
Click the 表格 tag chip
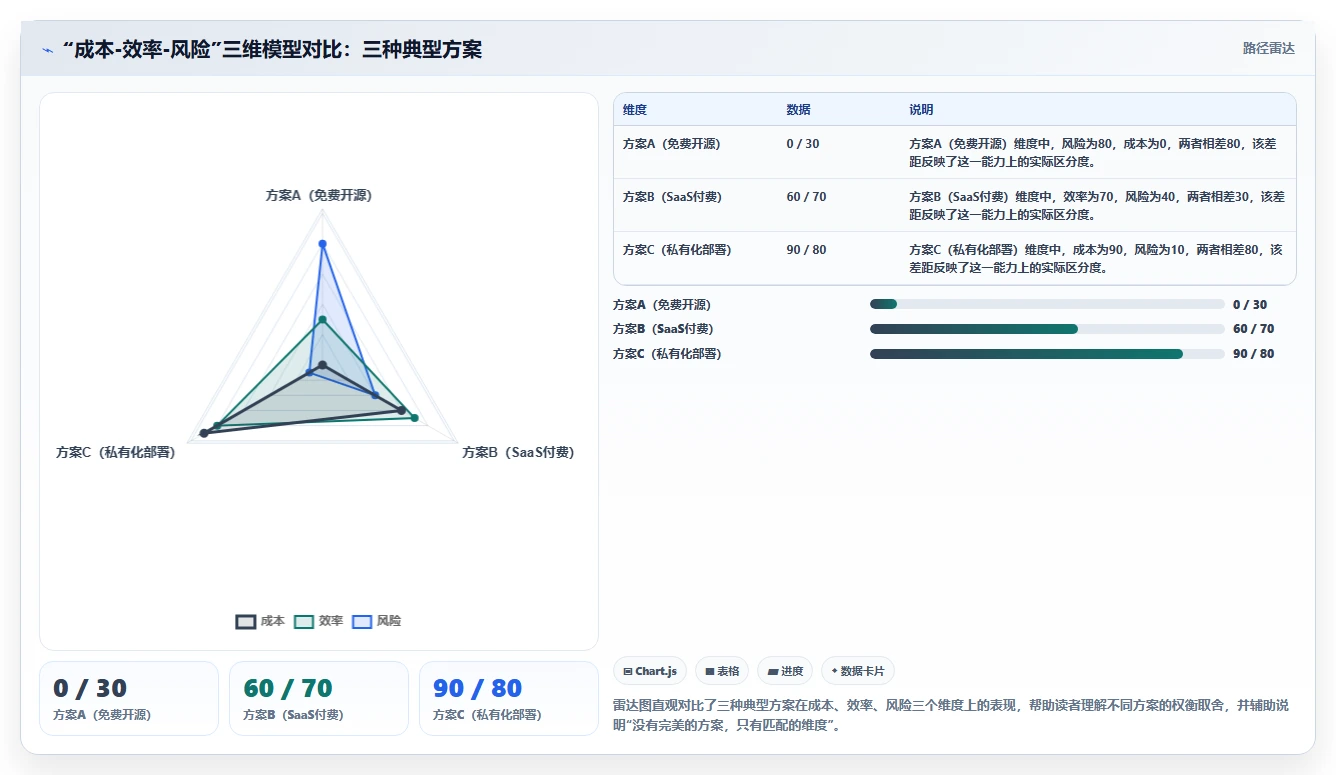click(x=722, y=671)
